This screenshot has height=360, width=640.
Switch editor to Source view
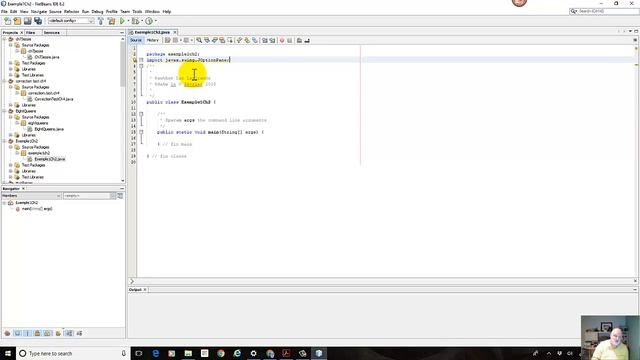136,40
